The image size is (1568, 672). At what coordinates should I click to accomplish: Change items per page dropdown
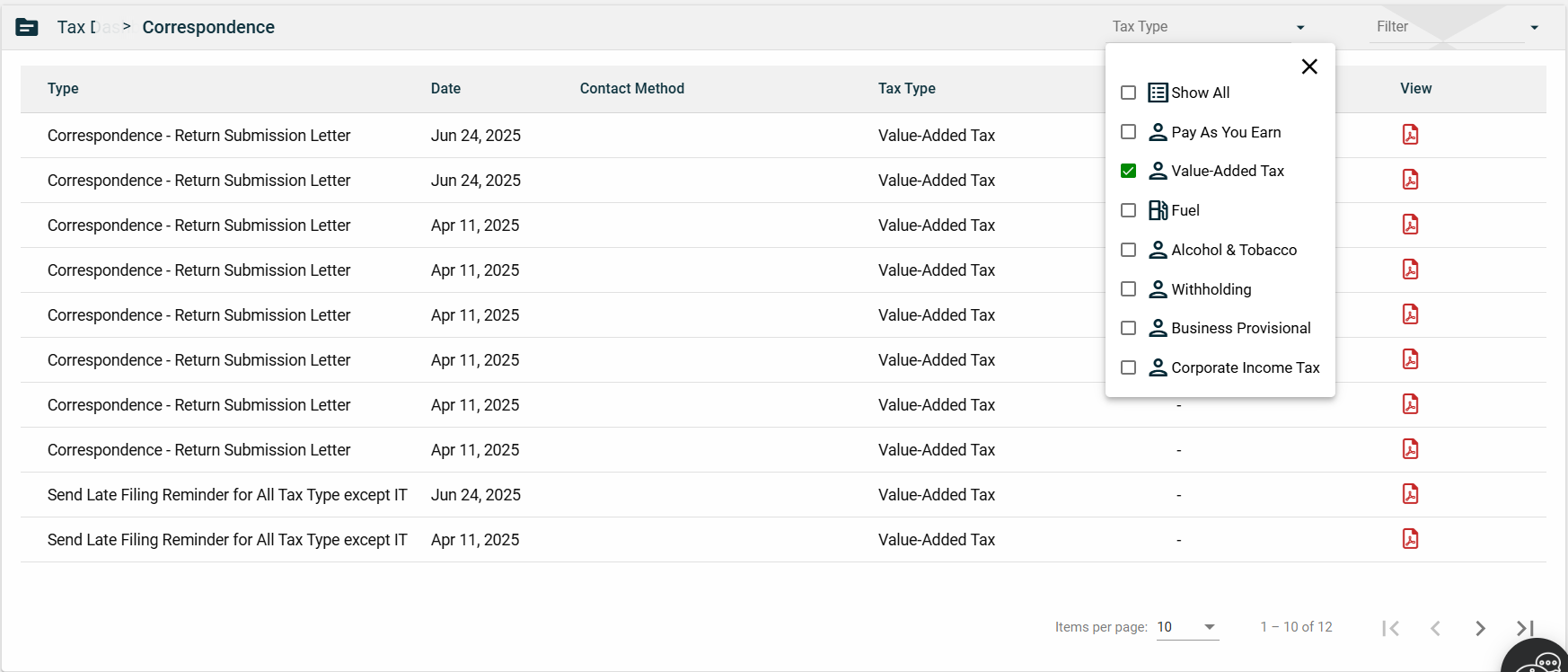1186,627
